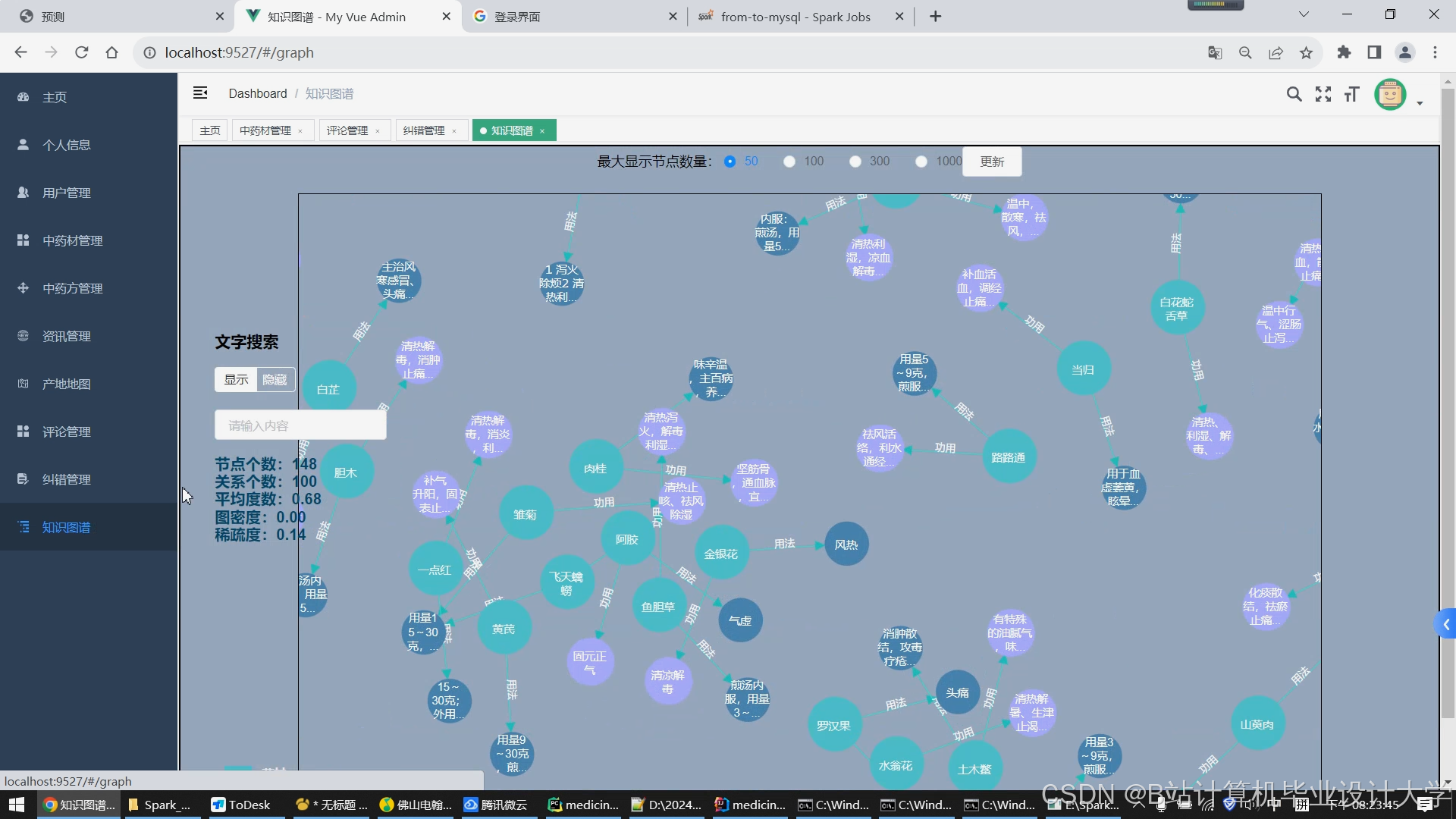Open the 产地地图 sidebar item
The image size is (1456, 819).
(66, 384)
